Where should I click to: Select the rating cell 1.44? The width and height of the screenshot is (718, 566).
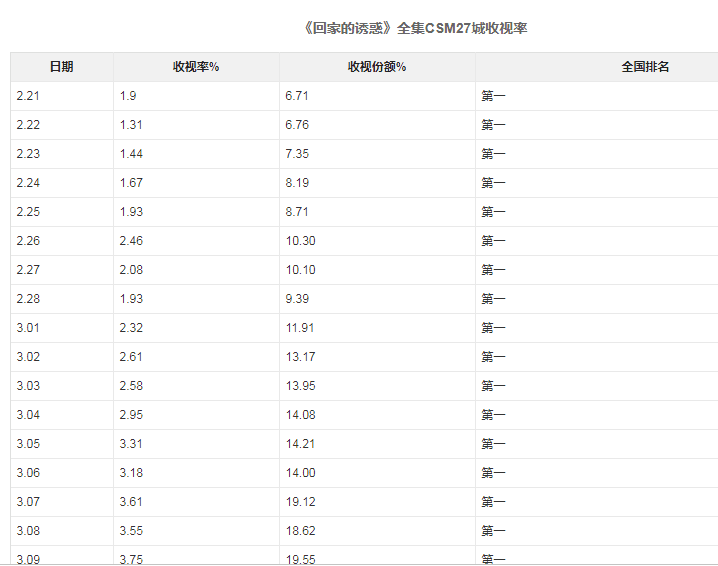196,154
